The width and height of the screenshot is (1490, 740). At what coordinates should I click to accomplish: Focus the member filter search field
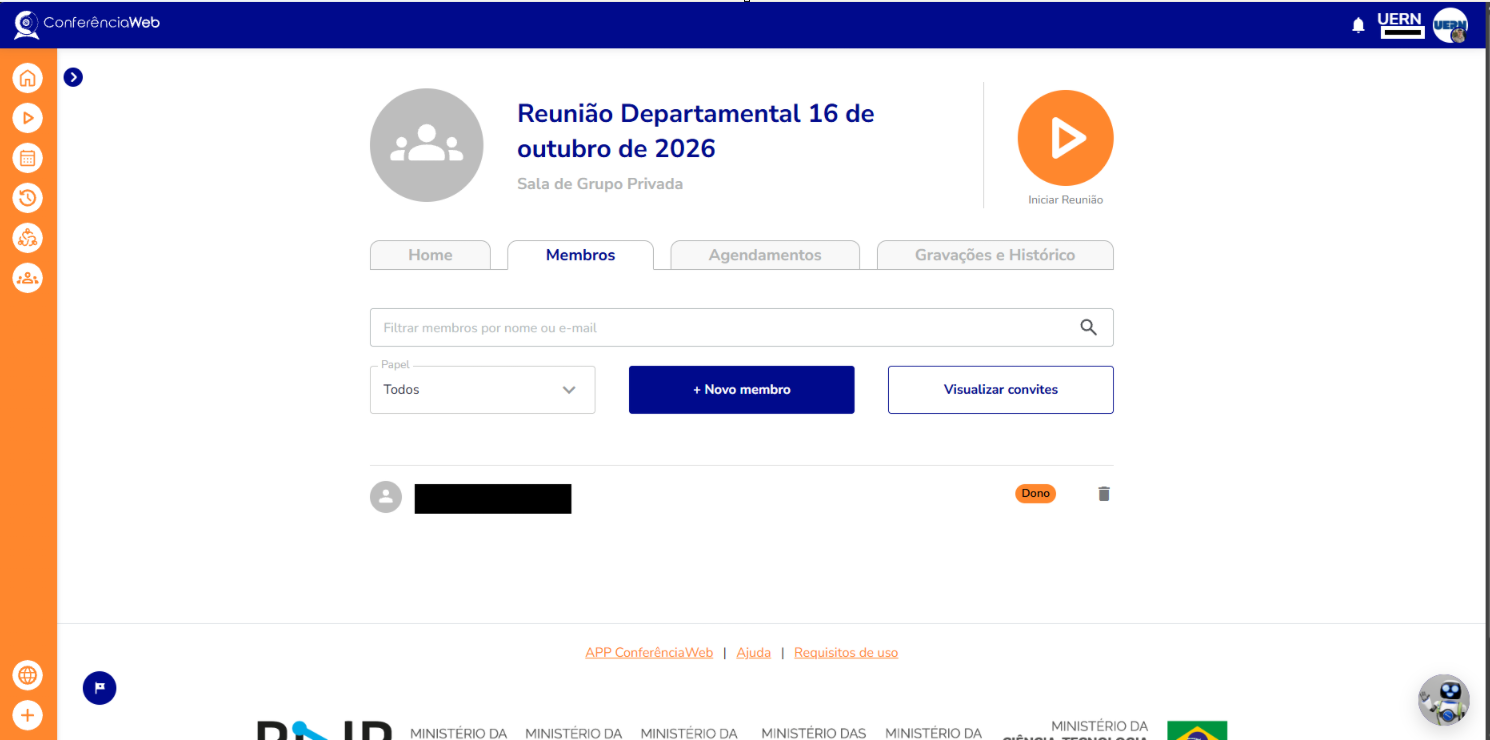coord(742,328)
